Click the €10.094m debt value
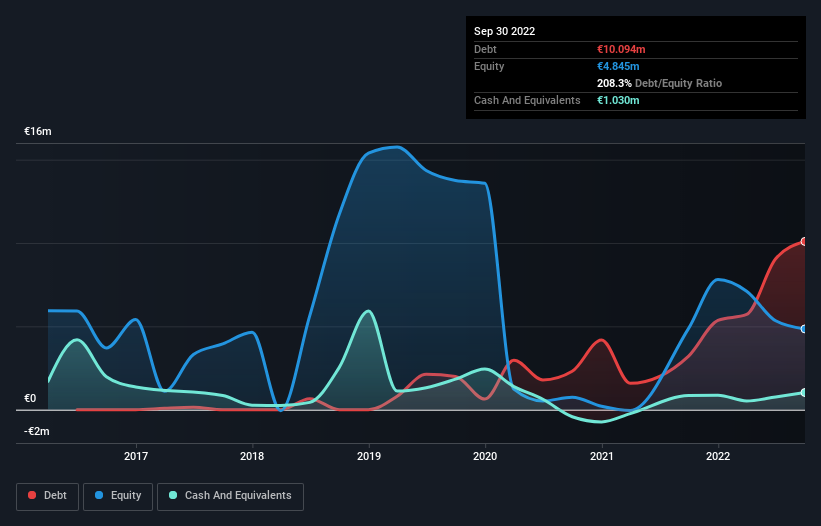This screenshot has height=526, width=821. click(x=622, y=49)
